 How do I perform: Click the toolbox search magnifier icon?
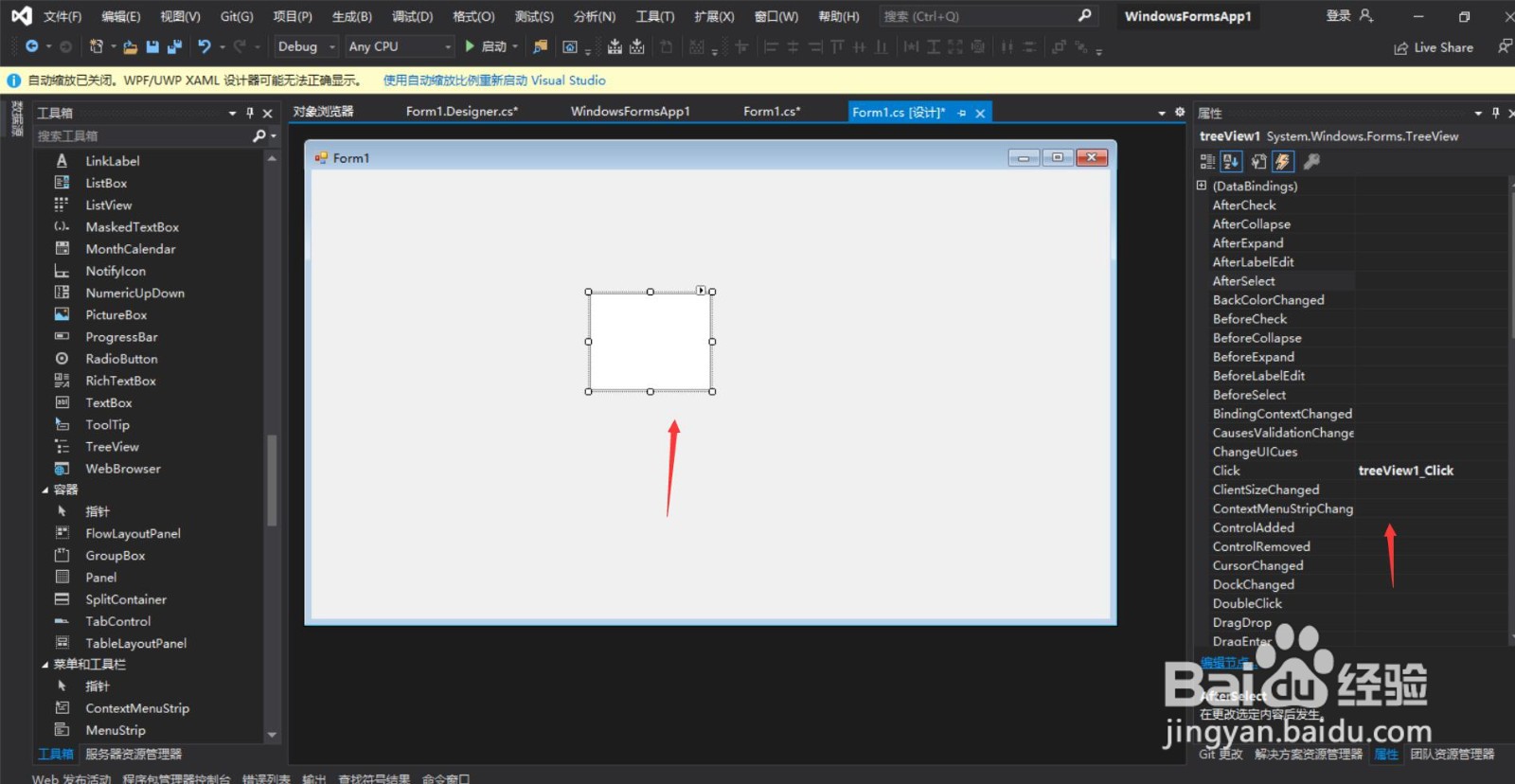tap(259, 136)
